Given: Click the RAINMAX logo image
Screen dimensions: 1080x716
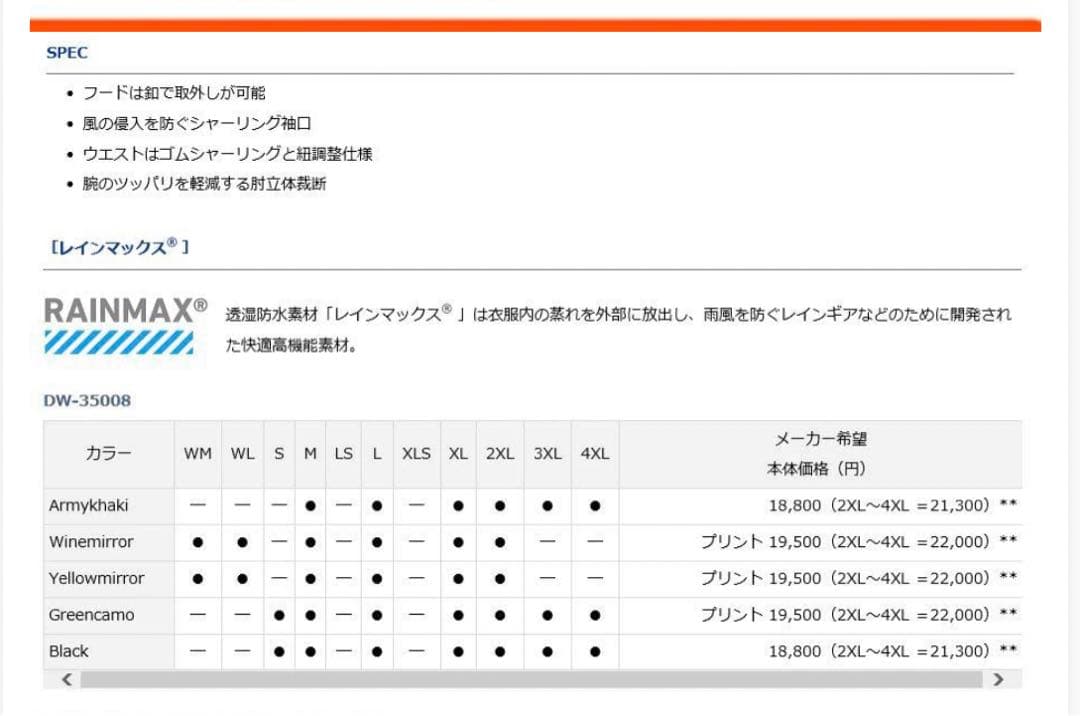Looking at the screenshot, I should point(126,325).
